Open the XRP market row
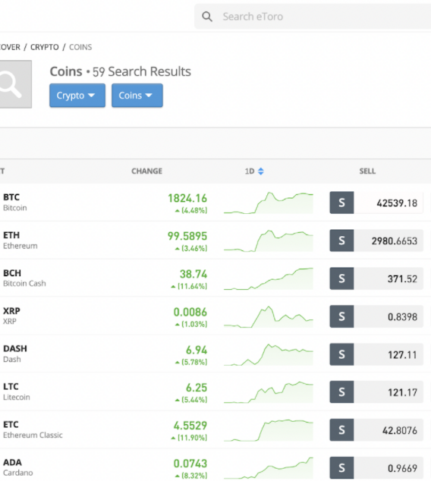Viewport: 431px width, 481px height. [x=215, y=316]
